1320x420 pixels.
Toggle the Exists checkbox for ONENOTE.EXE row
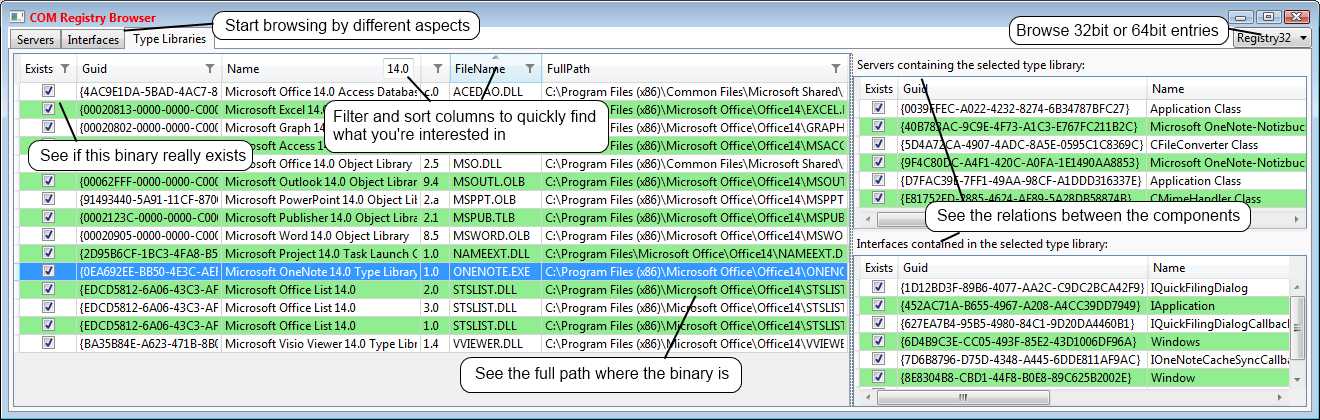coord(48,271)
